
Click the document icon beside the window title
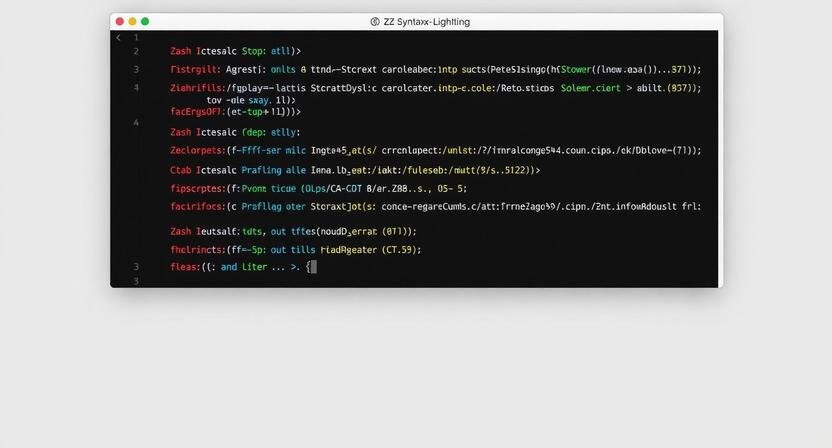point(375,21)
